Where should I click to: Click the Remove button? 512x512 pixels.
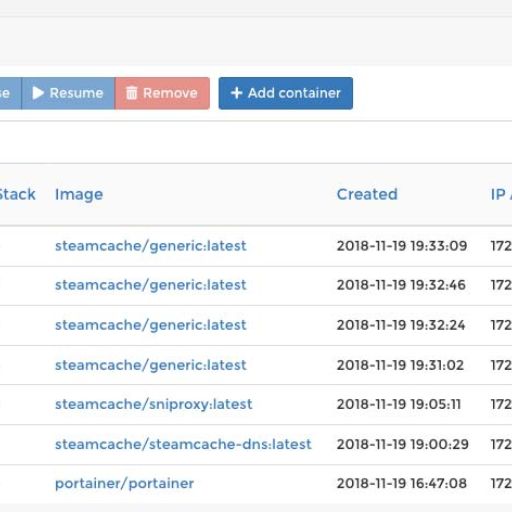162,93
